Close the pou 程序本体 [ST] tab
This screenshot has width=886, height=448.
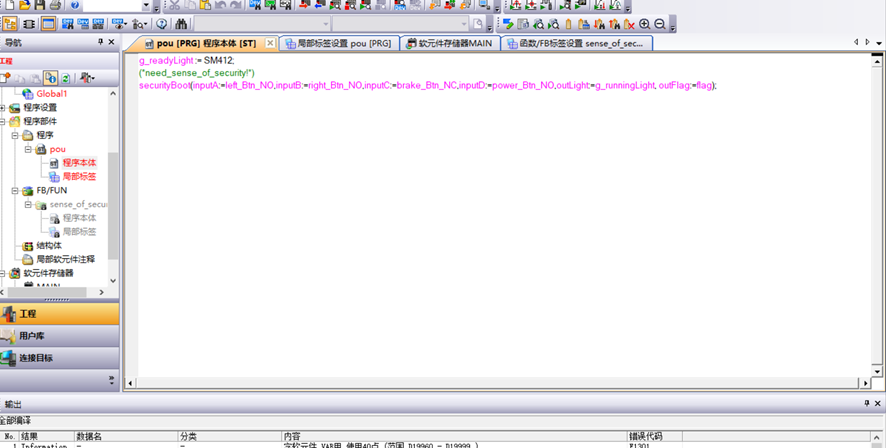tap(270, 44)
